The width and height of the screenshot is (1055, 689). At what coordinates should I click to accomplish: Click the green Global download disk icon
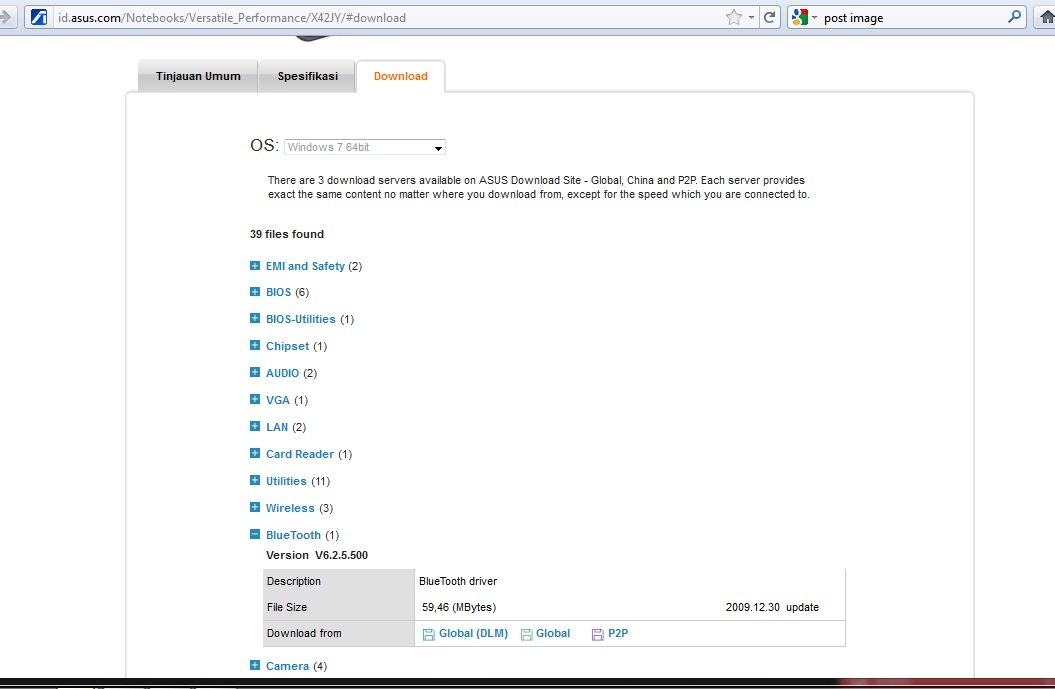(526, 634)
